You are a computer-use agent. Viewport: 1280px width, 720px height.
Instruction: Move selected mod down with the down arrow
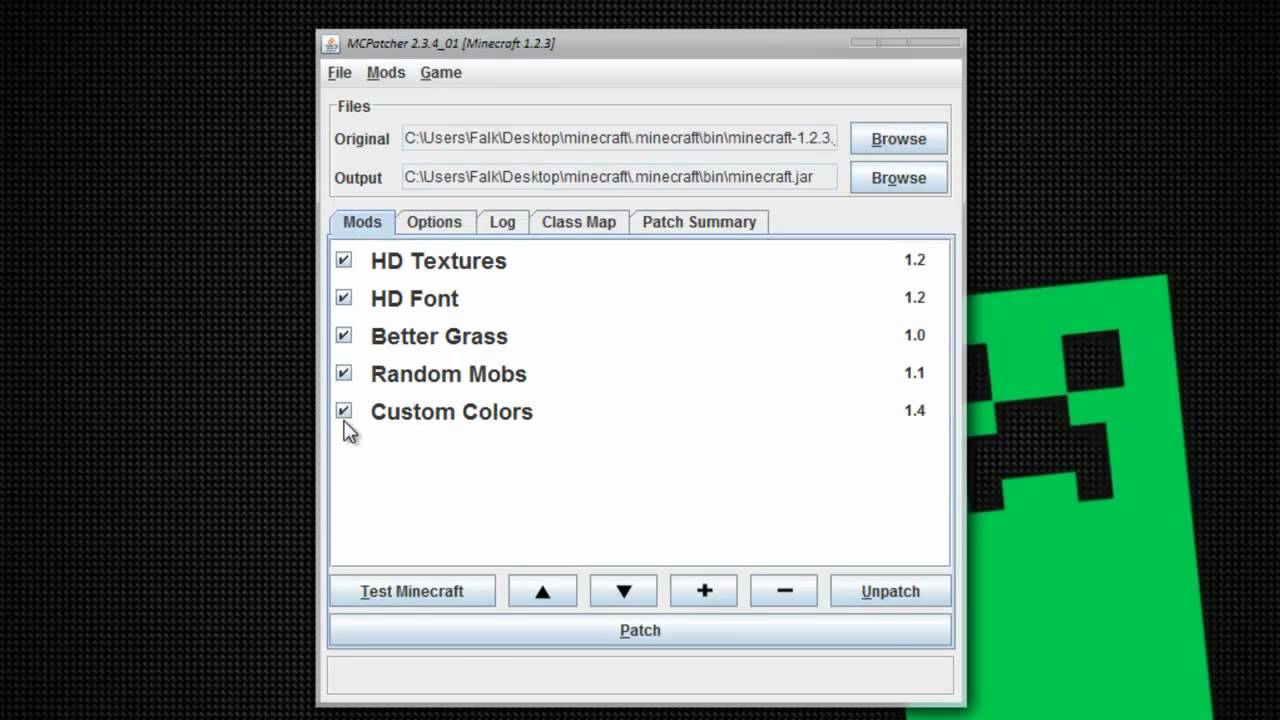623,591
